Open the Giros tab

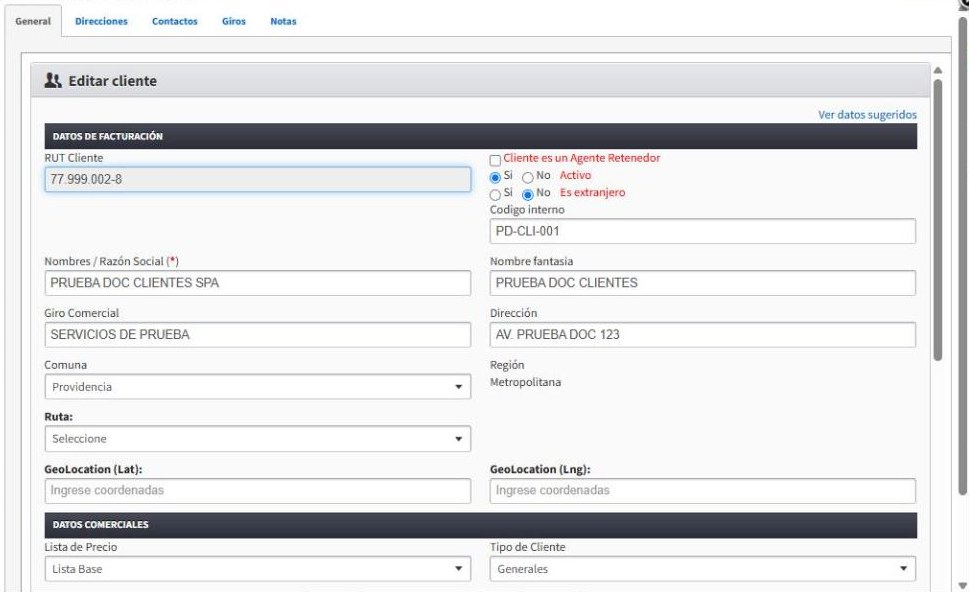[x=234, y=21]
